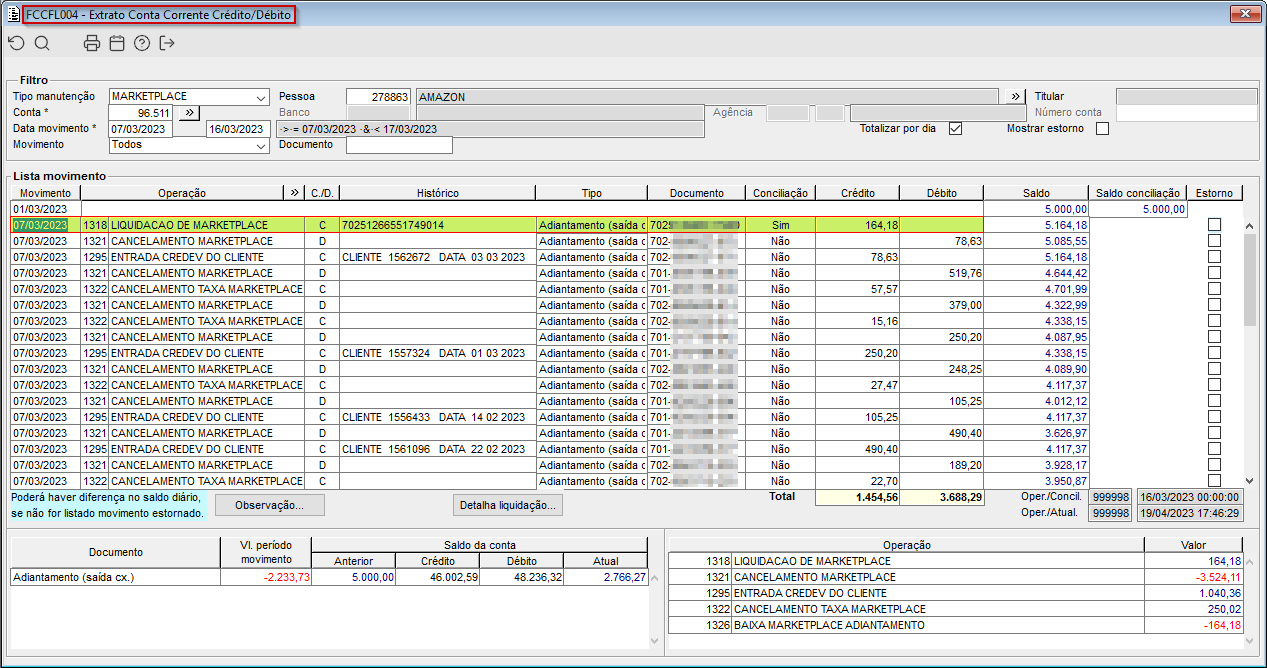Viewport: 1267px width, 668px height.
Task: Click the Pessoa code field 278863
Action: click(x=378, y=97)
